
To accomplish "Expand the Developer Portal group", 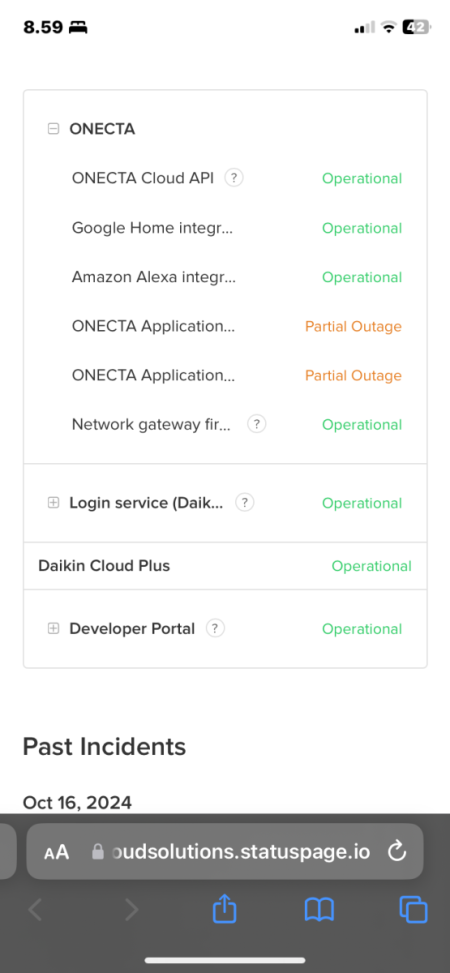I will (53, 629).
